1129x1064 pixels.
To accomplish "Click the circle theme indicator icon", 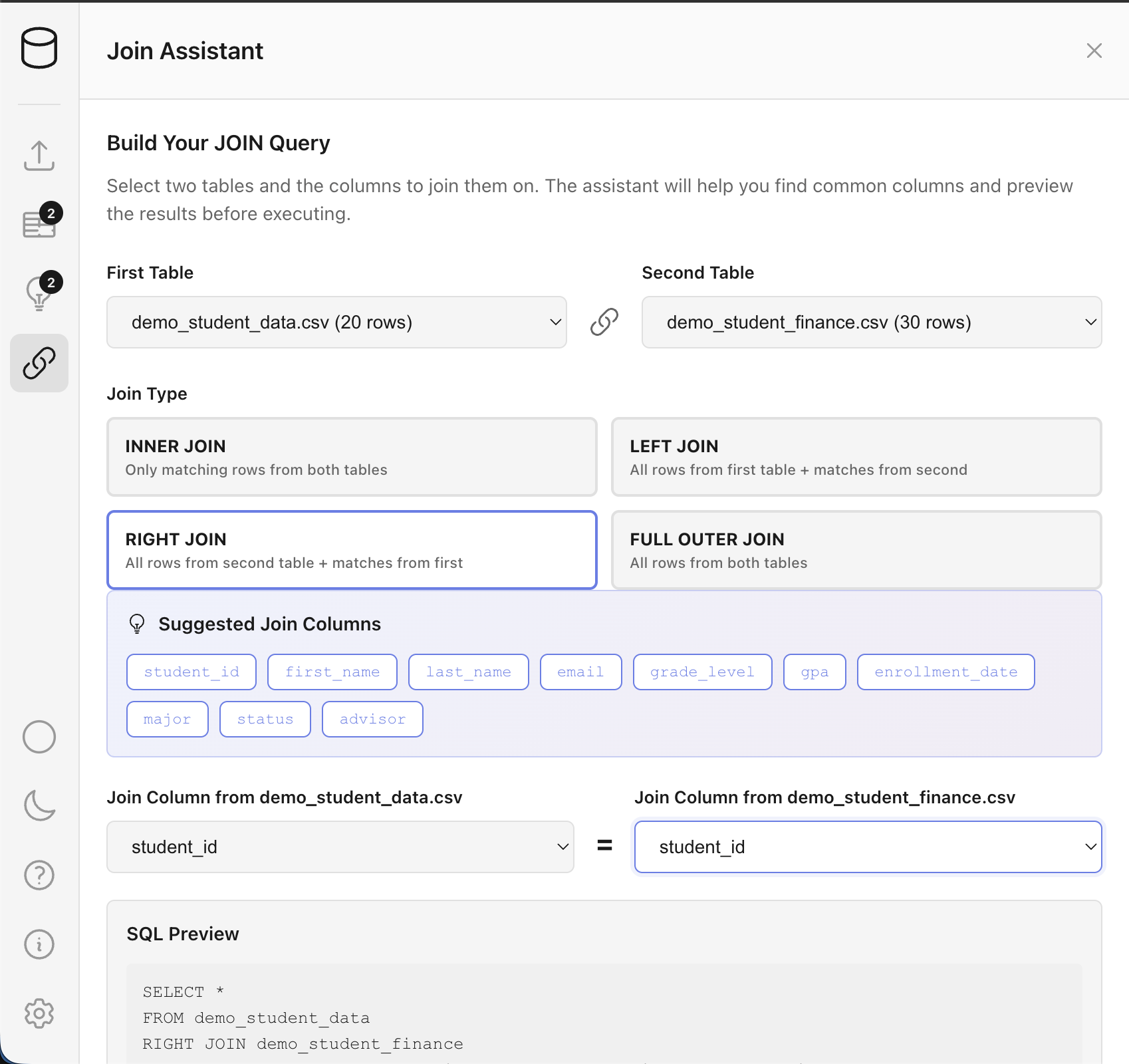I will point(39,737).
